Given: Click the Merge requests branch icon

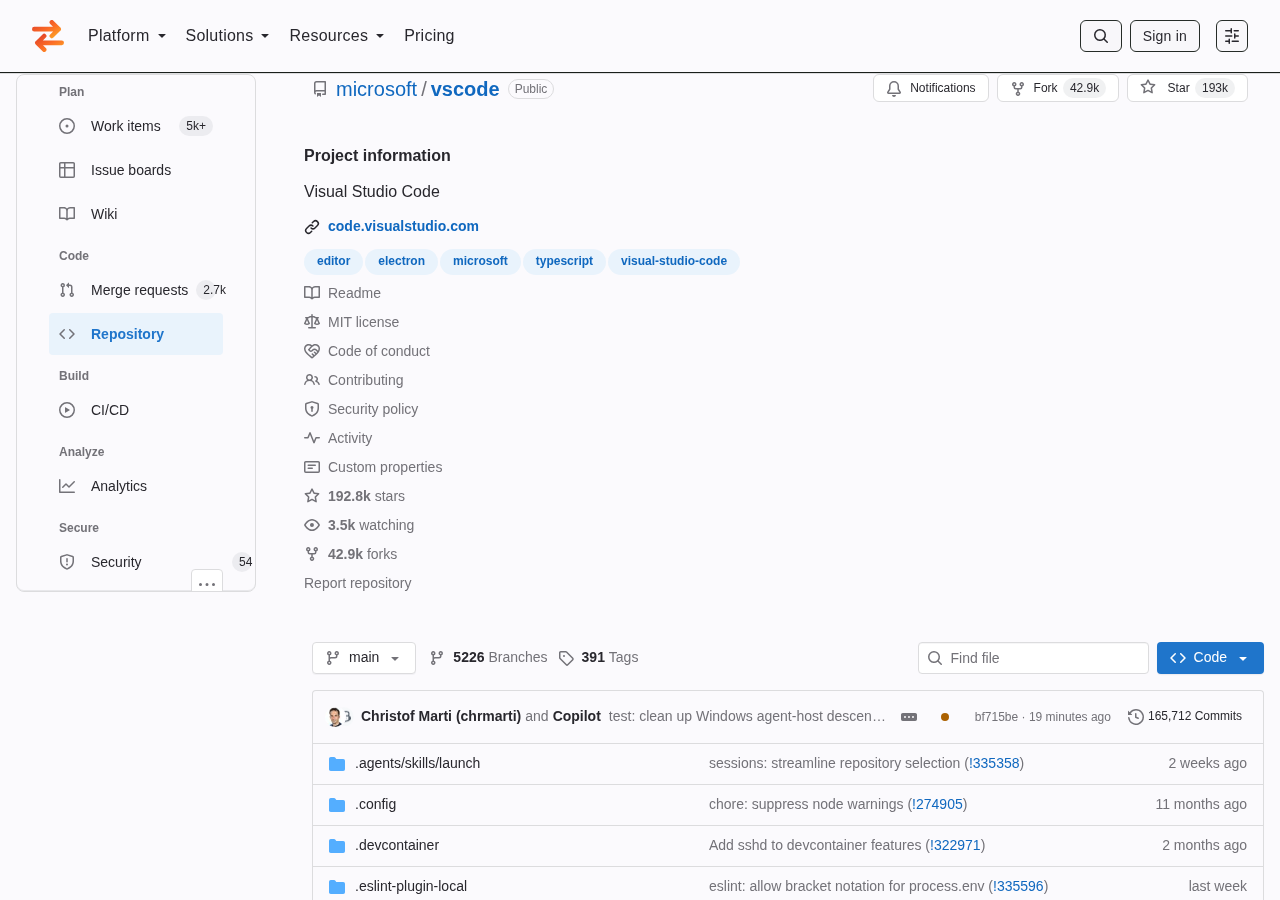Looking at the screenshot, I should click(x=67, y=290).
